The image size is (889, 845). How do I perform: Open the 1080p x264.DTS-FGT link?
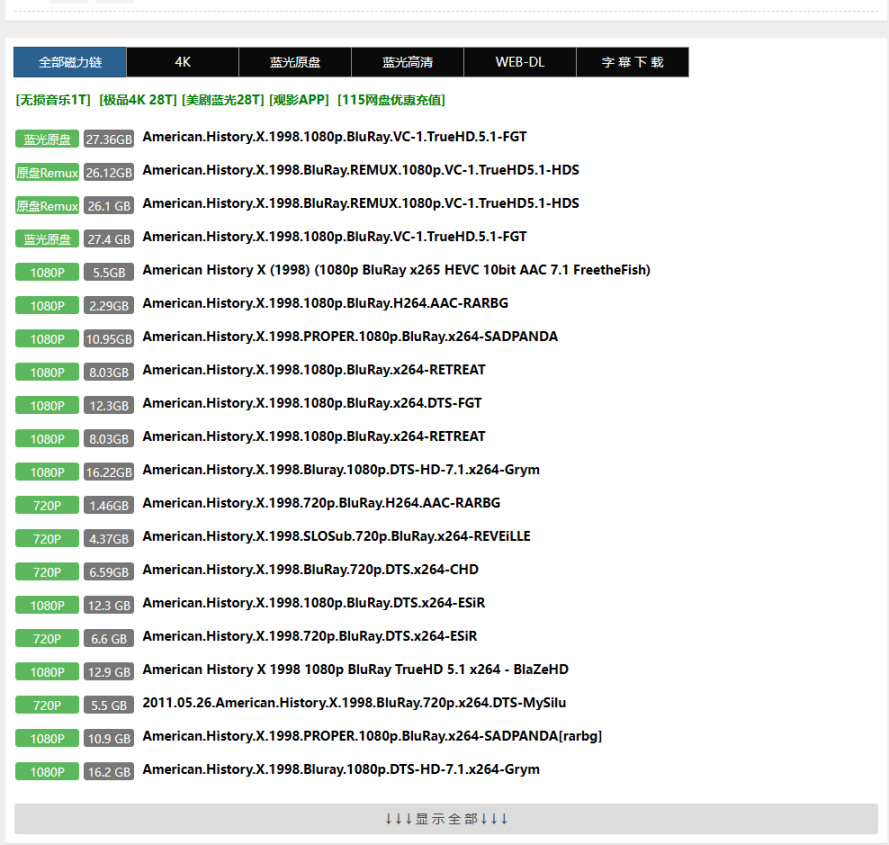[312, 404]
